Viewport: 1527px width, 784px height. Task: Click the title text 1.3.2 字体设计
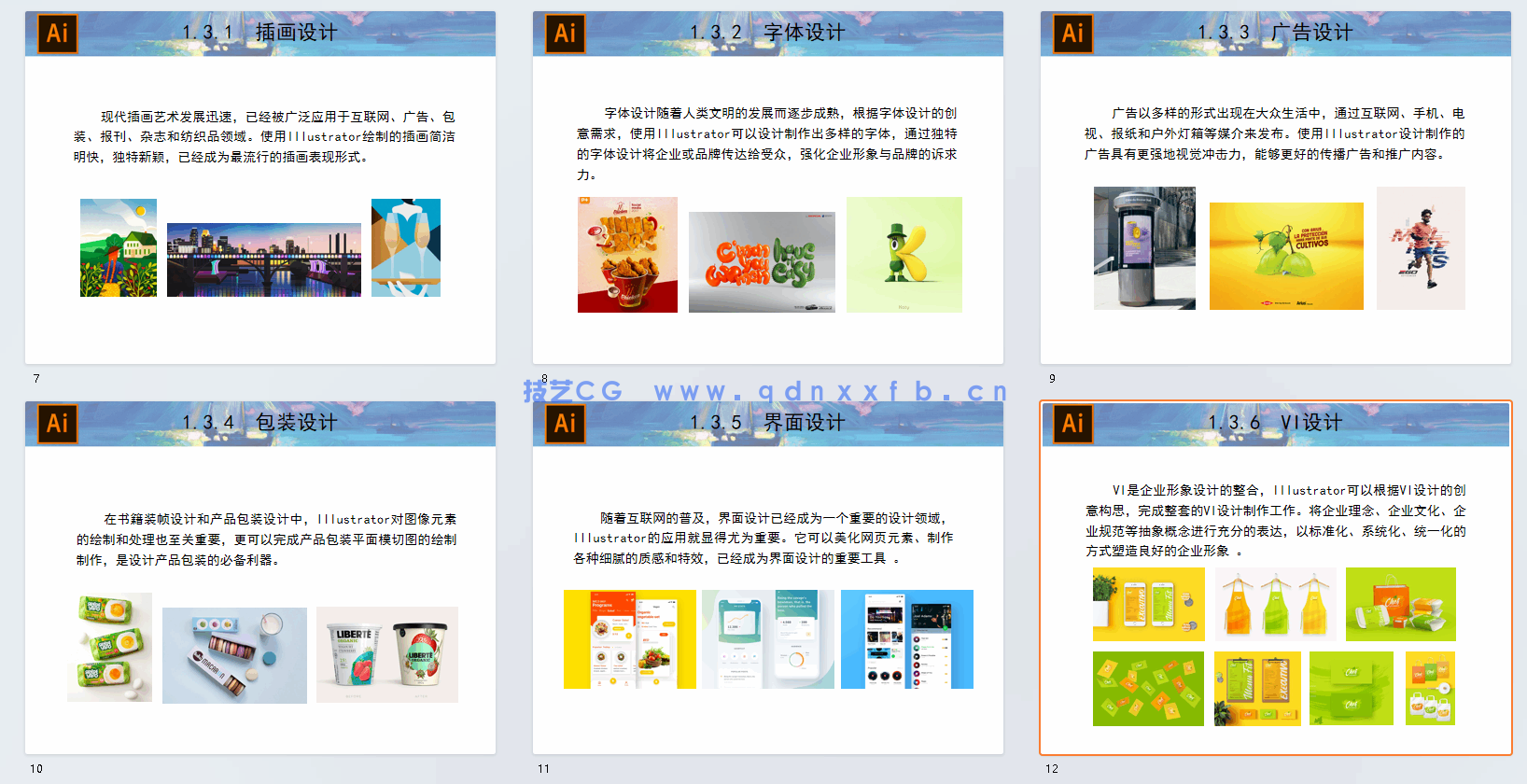point(767,33)
